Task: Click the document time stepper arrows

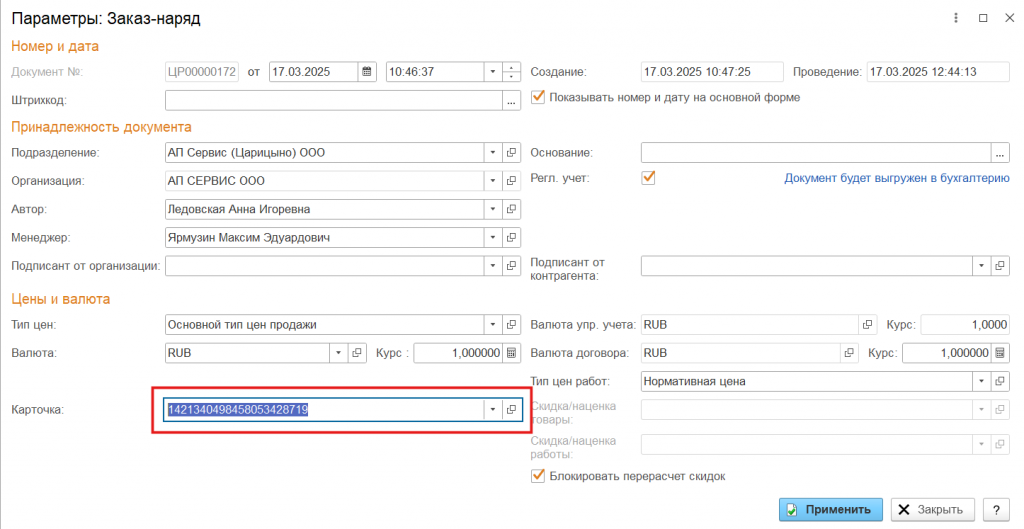Action: [x=512, y=72]
